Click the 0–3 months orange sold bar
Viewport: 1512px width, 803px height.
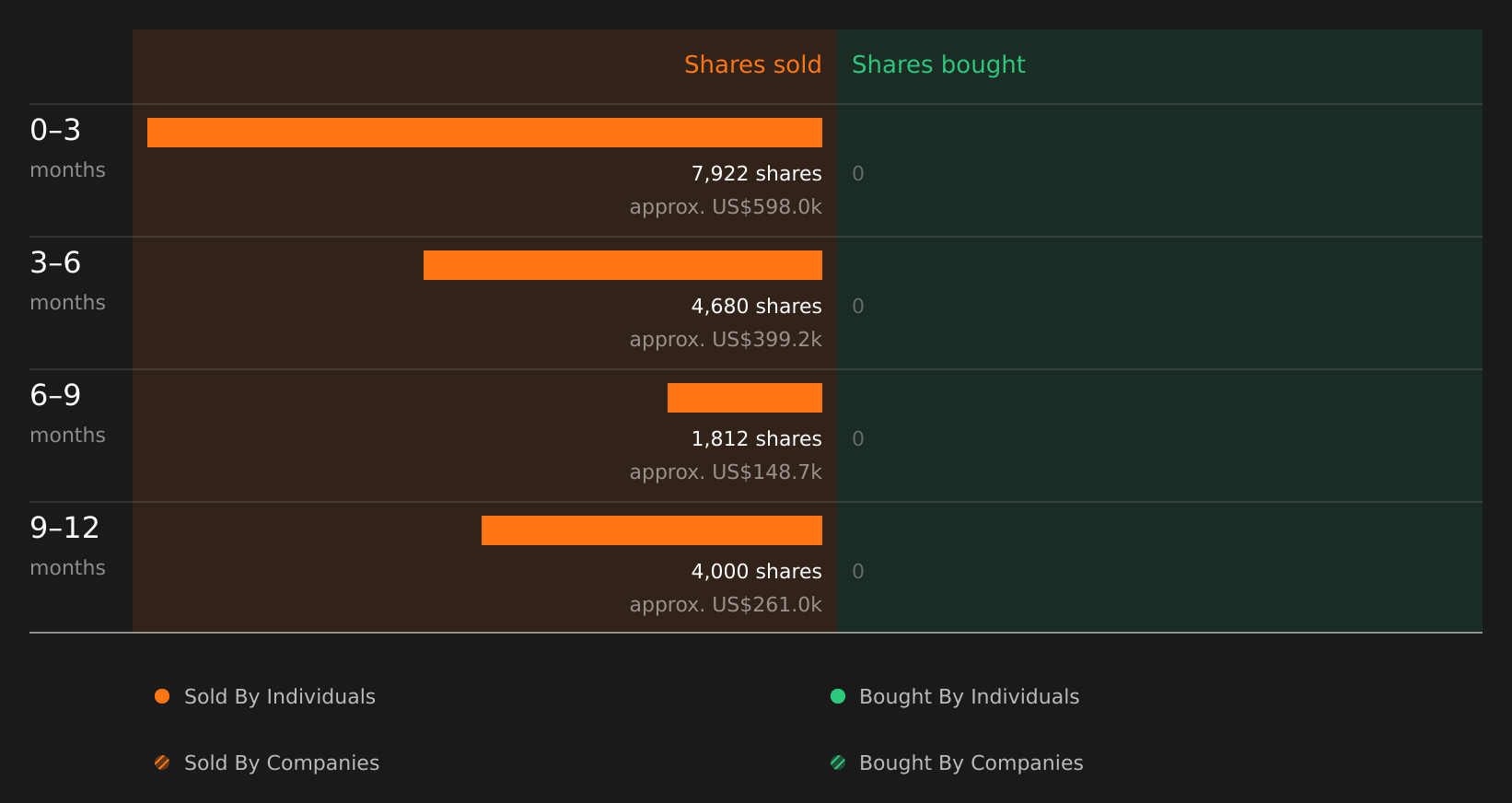[484, 133]
